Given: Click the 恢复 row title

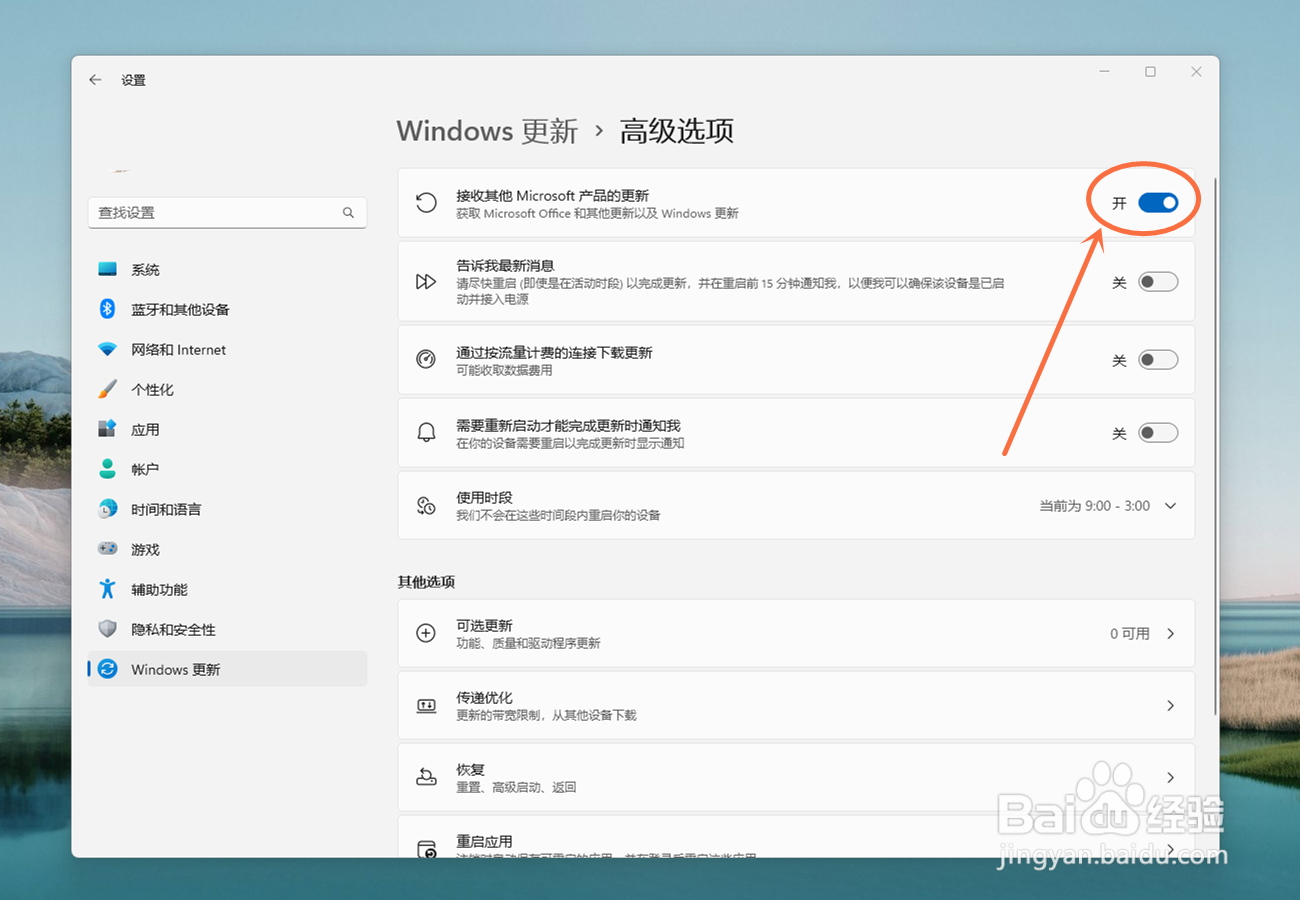Looking at the screenshot, I should (470, 769).
